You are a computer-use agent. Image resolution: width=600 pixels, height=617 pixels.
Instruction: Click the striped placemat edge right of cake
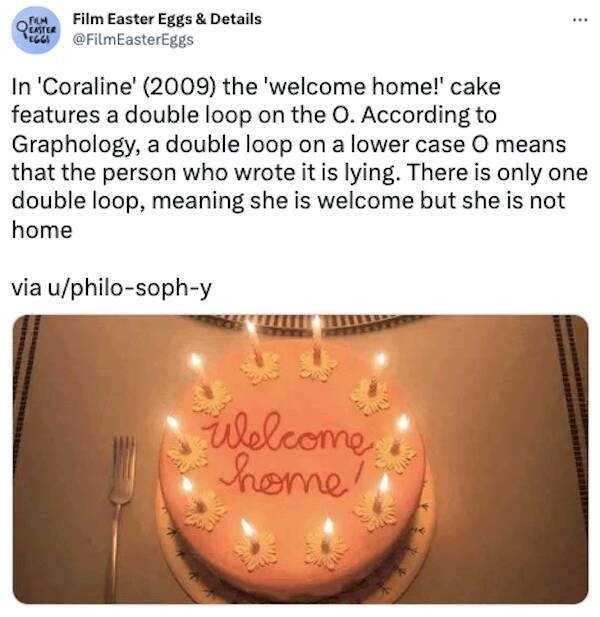(570, 458)
